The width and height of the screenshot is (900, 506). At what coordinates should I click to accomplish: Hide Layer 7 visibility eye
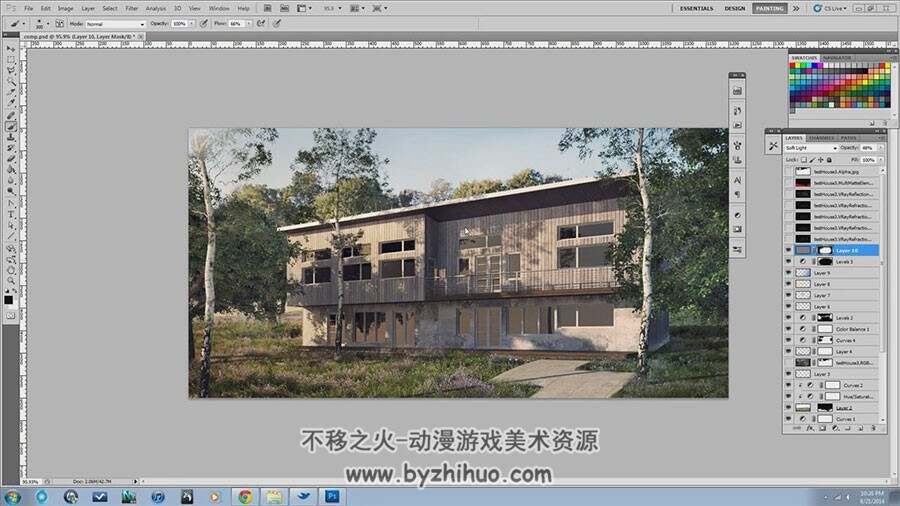tap(788, 295)
